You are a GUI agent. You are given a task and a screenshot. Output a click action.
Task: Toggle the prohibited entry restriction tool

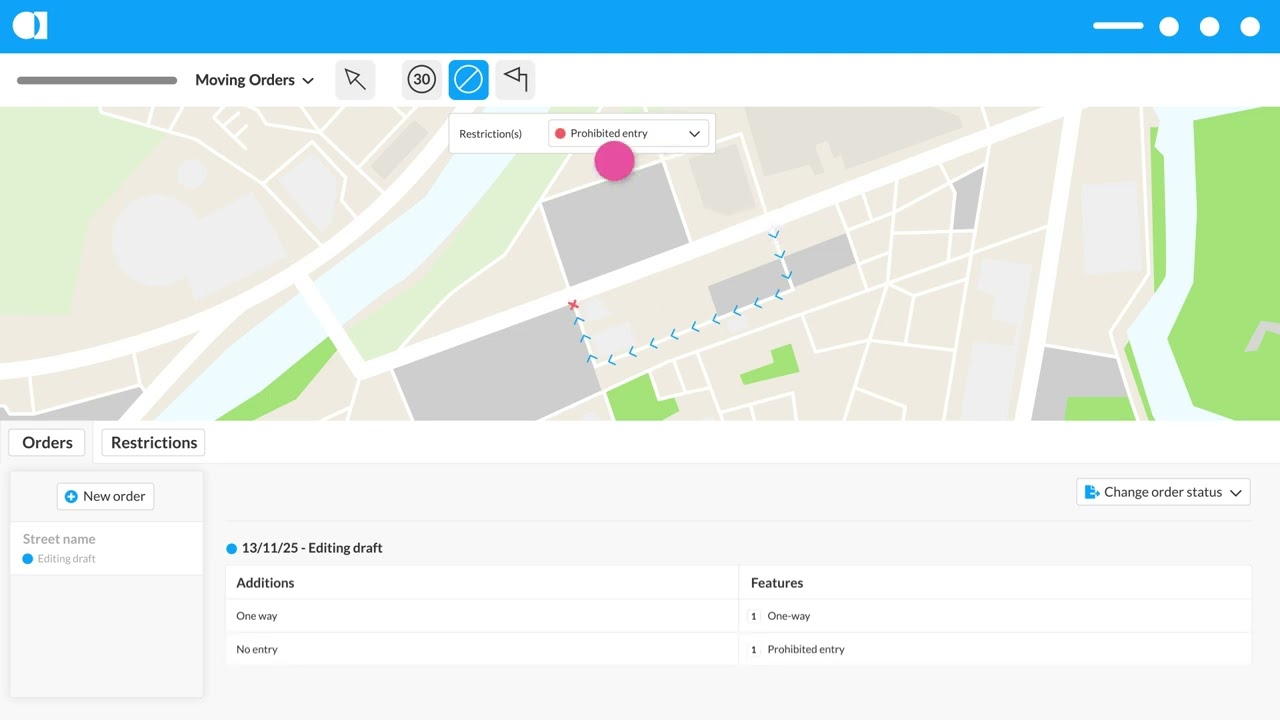[x=468, y=80]
